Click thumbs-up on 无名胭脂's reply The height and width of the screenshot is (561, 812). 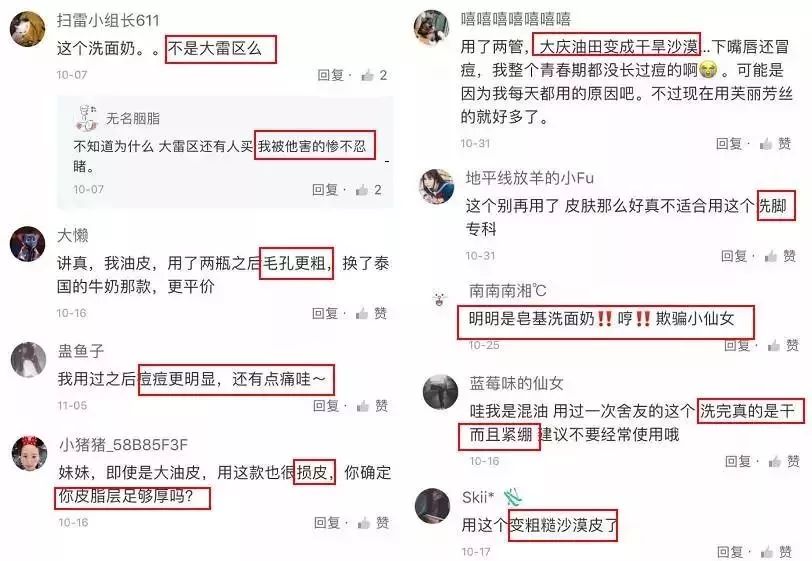point(361,190)
